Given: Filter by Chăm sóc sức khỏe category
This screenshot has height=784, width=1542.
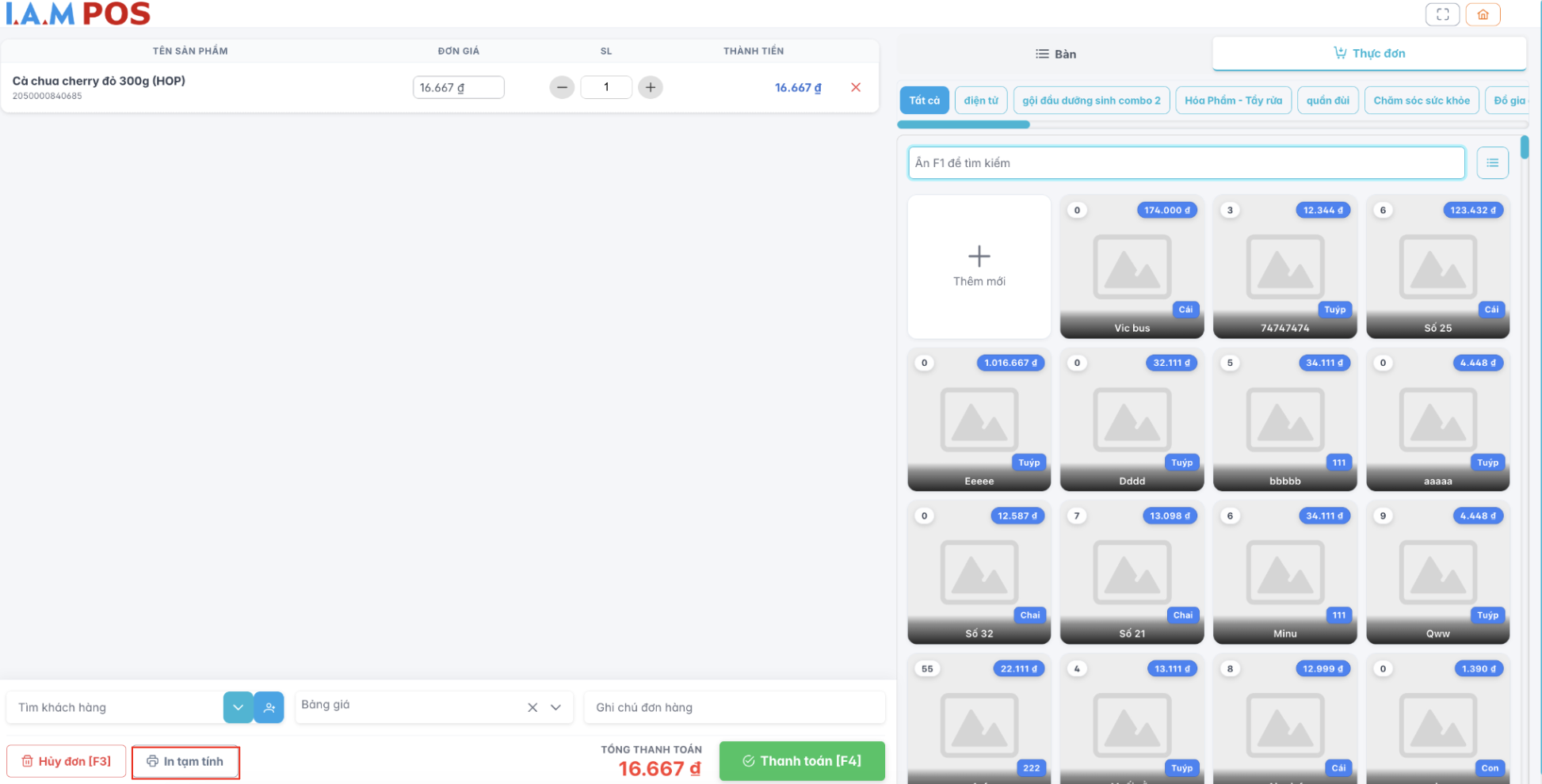Looking at the screenshot, I should (1421, 101).
